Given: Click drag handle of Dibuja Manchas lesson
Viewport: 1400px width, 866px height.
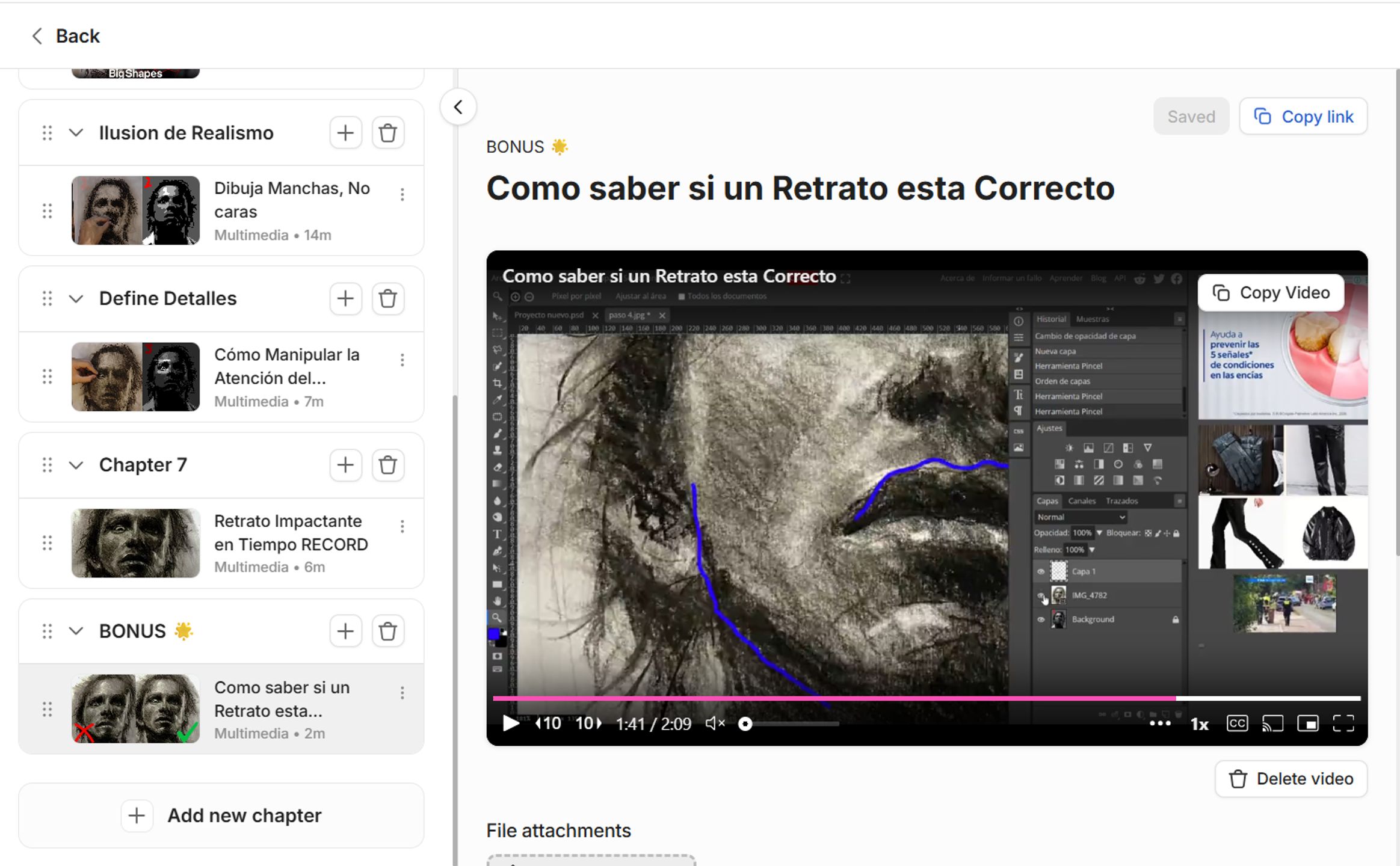Looking at the screenshot, I should (x=48, y=211).
